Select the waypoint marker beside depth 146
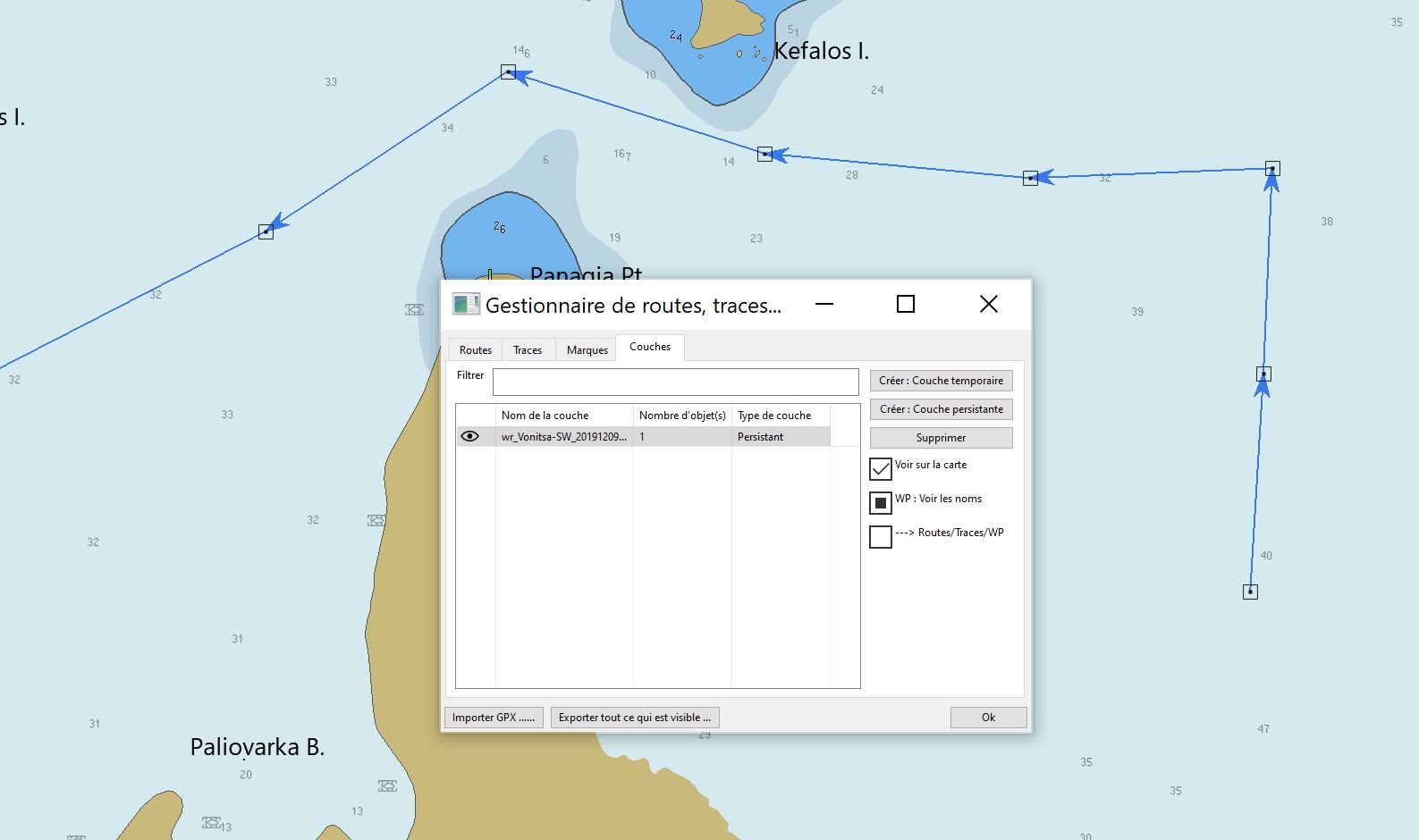This screenshot has width=1419, height=840. 508,72
